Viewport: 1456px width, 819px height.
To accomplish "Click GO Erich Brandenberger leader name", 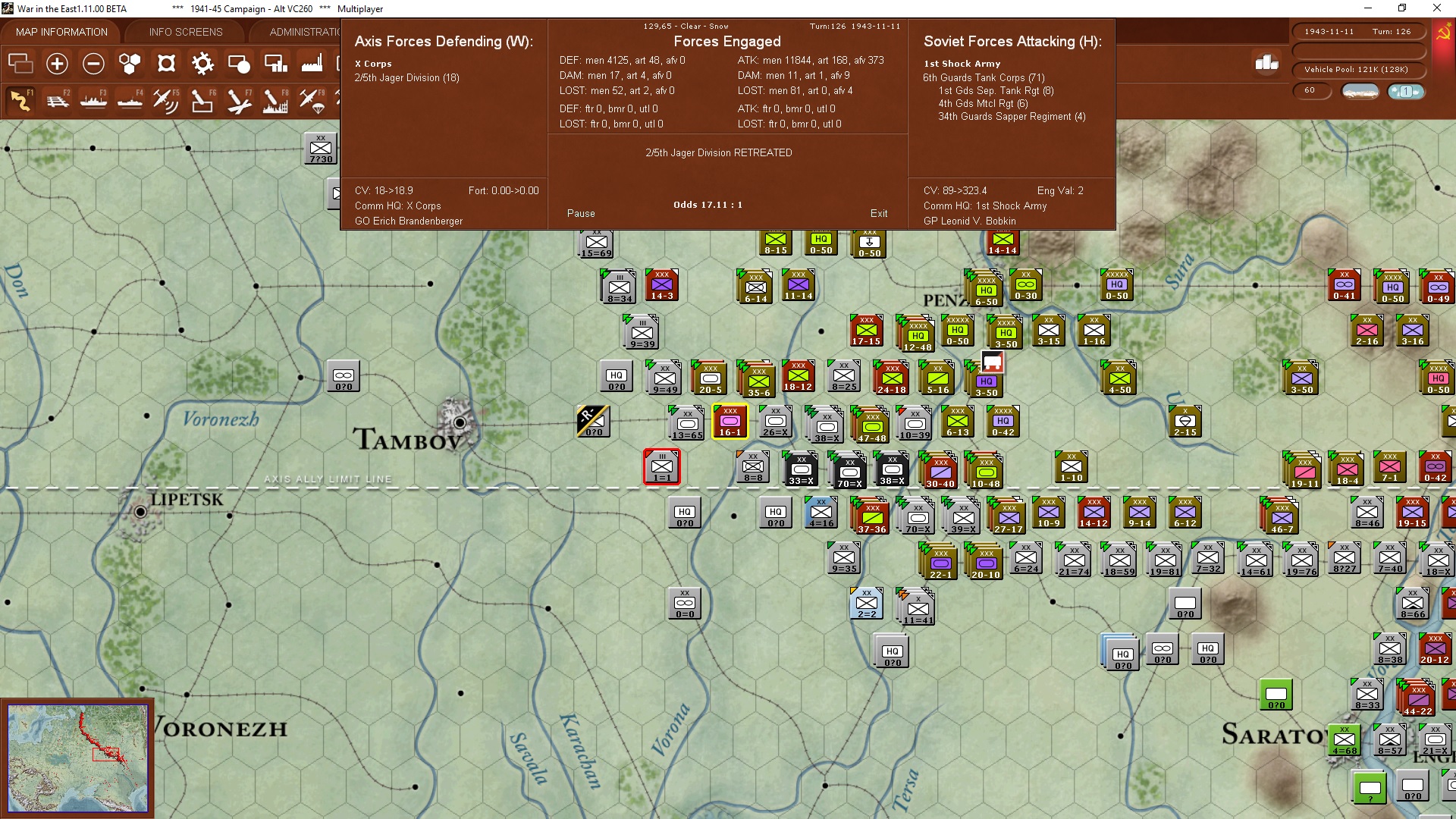I will coord(409,221).
